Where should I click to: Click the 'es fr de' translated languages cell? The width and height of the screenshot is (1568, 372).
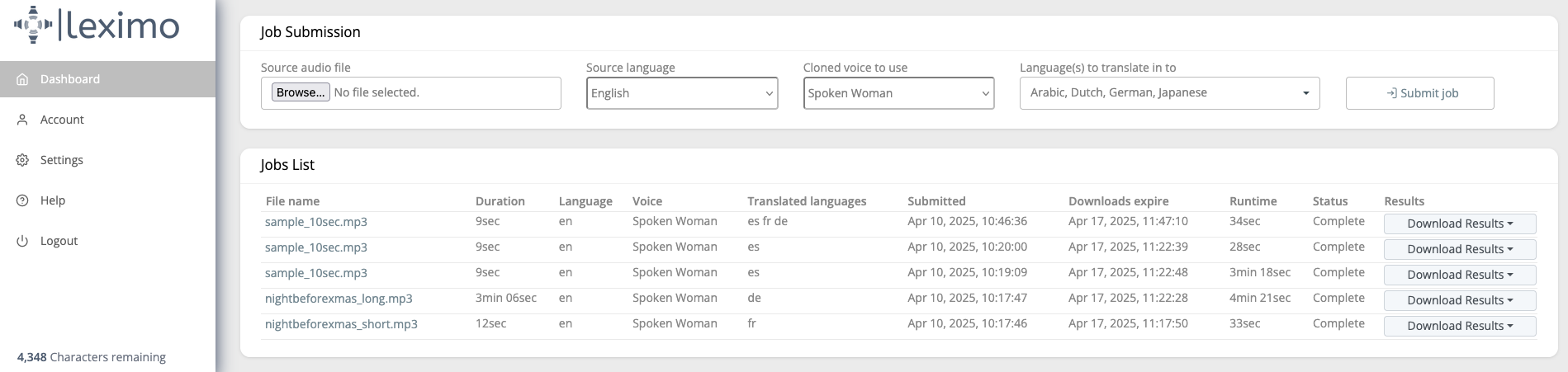point(767,221)
